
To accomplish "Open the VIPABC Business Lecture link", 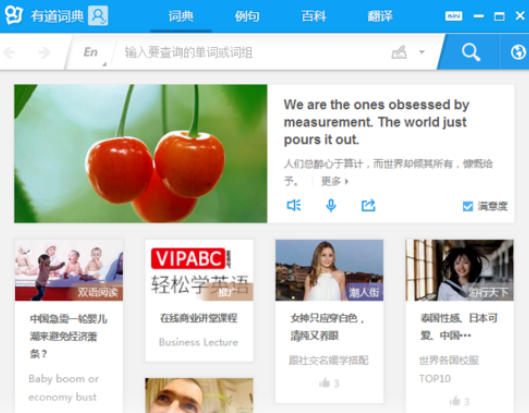I will tap(199, 300).
